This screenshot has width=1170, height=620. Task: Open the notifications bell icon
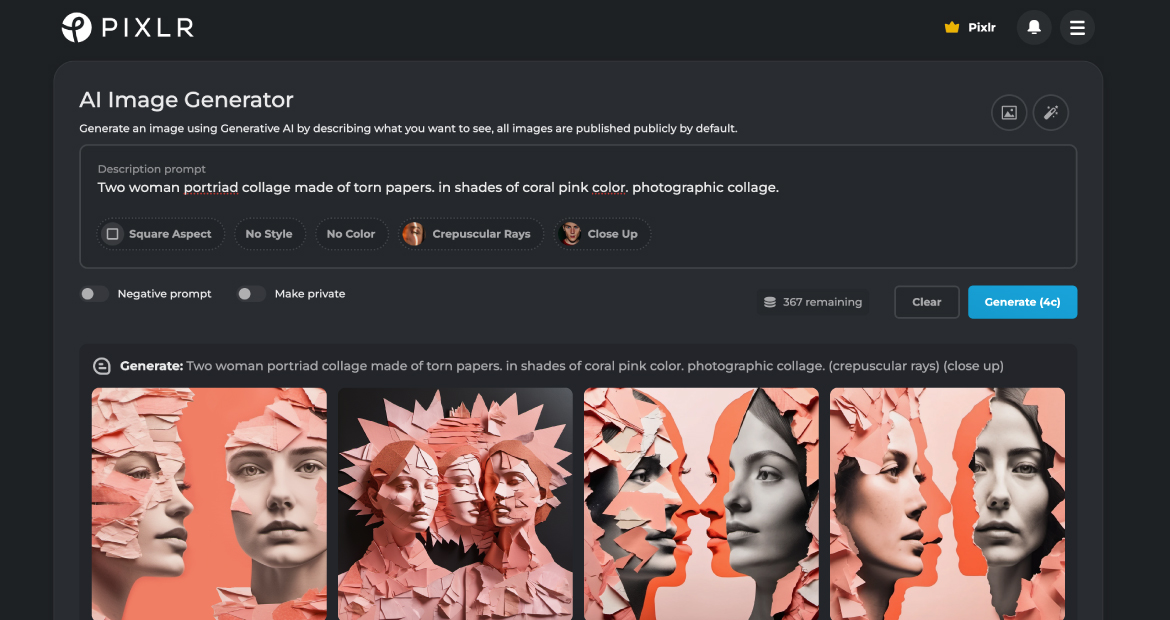[1034, 27]
